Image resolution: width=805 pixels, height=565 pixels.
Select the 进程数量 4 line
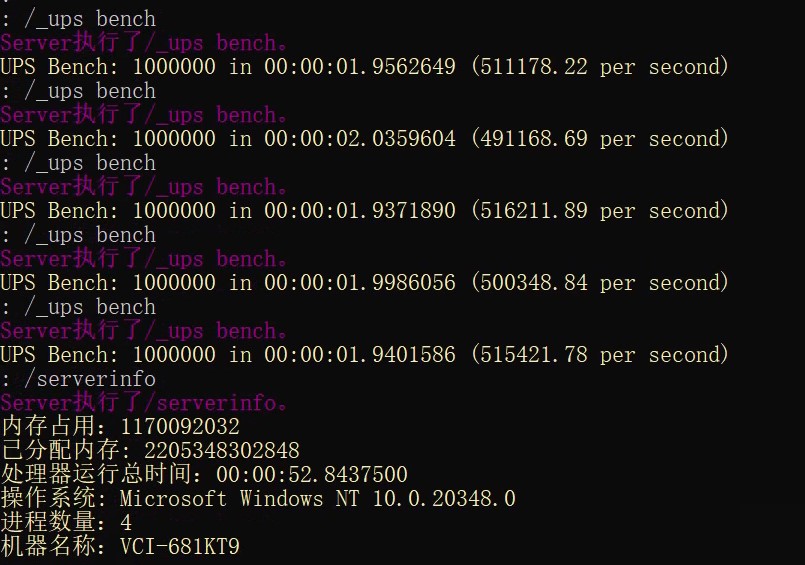[66, 522]
